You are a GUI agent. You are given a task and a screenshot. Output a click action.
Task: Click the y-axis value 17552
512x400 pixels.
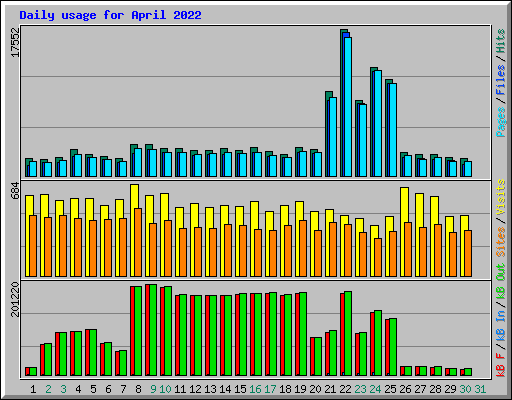15,43
